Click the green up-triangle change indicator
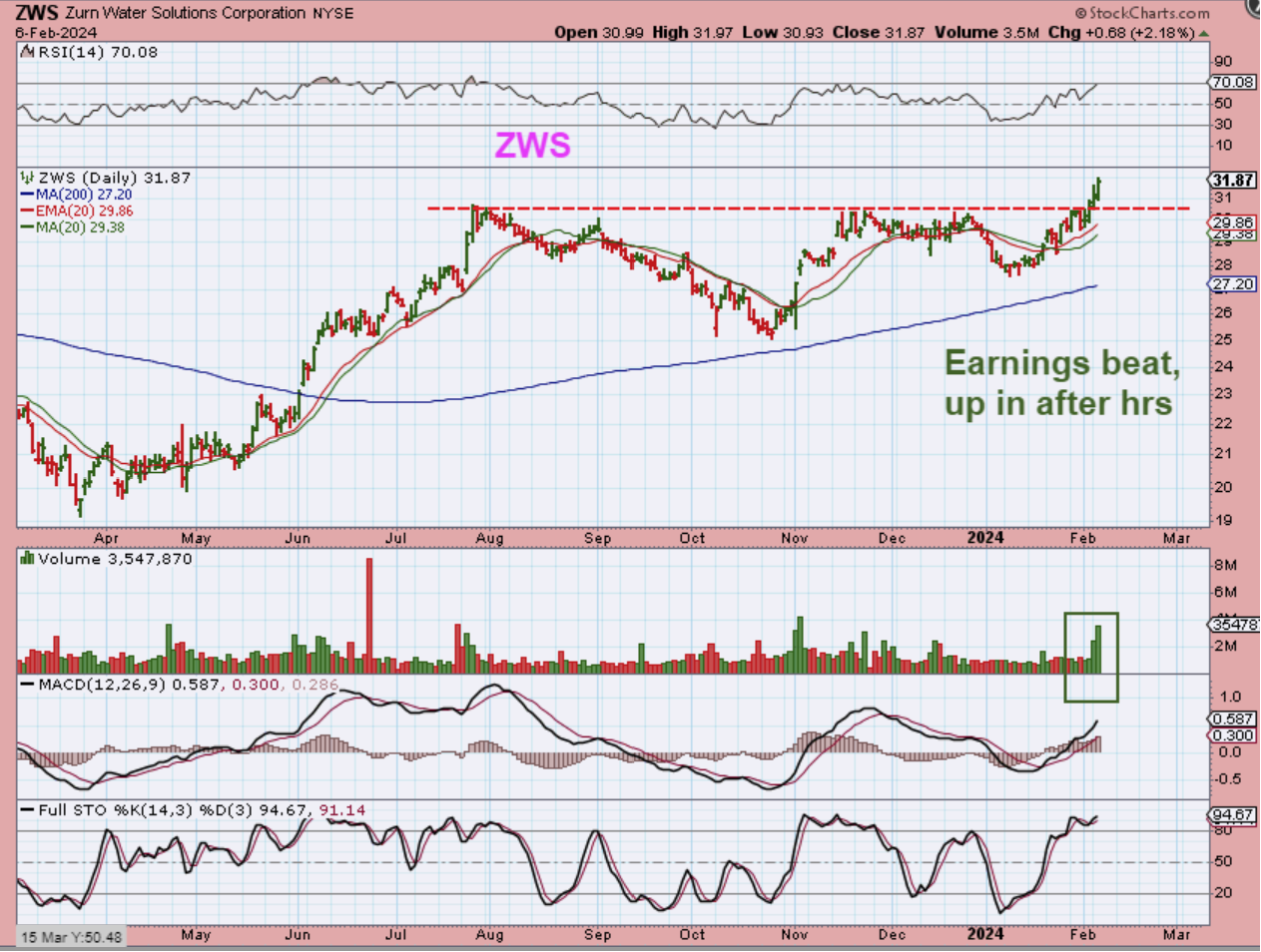The height and width of the screenshot is (952, 1261). (1204, 33)
